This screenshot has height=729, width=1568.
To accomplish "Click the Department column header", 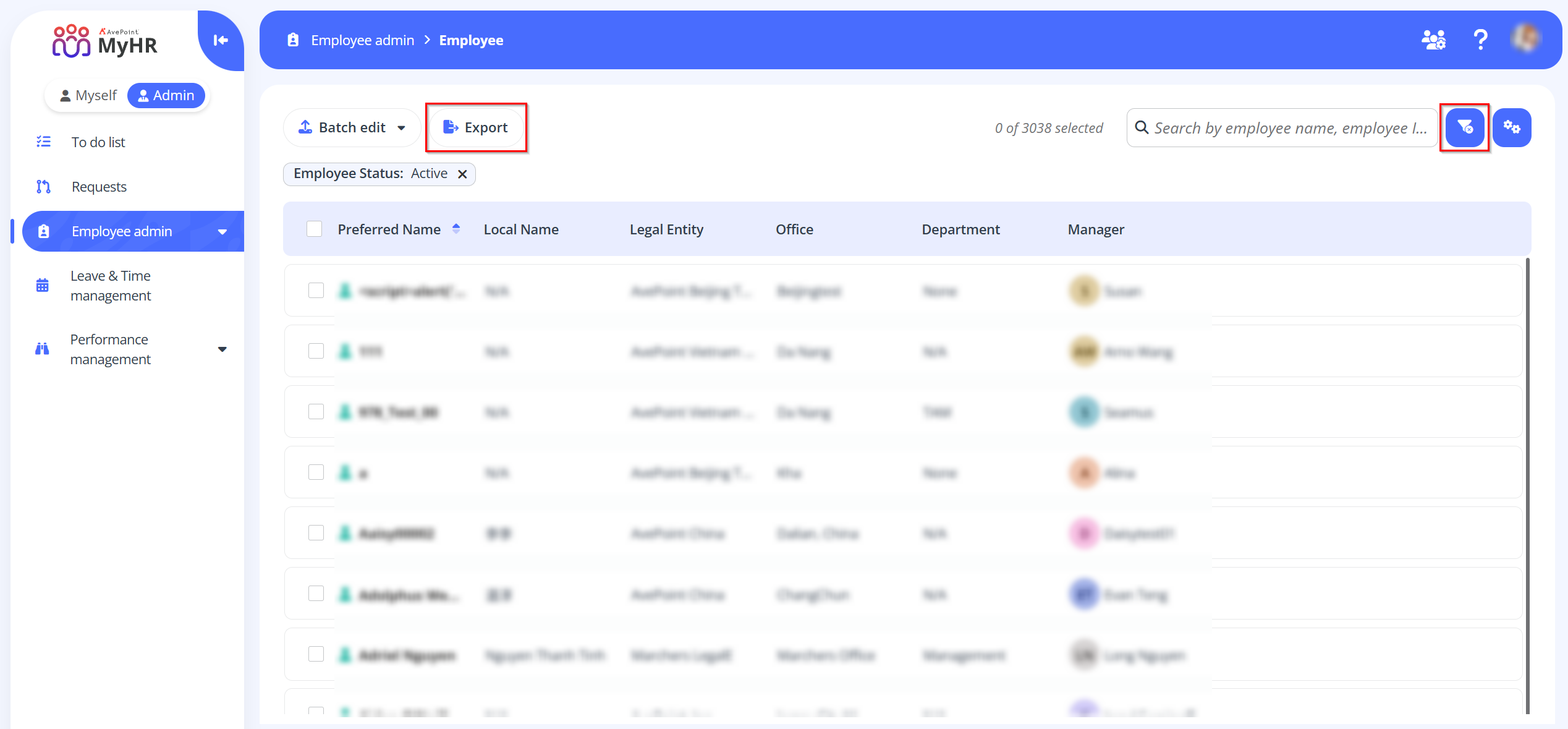I will click(x=960, y=229).
